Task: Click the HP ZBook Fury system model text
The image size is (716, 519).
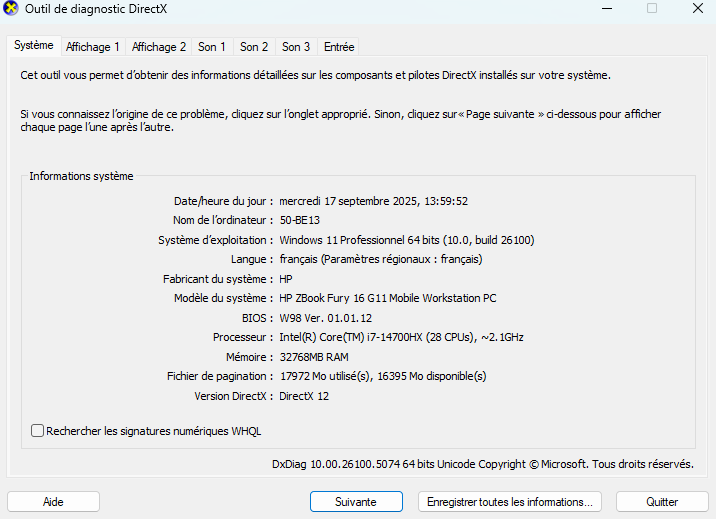Action: point(387,298)
